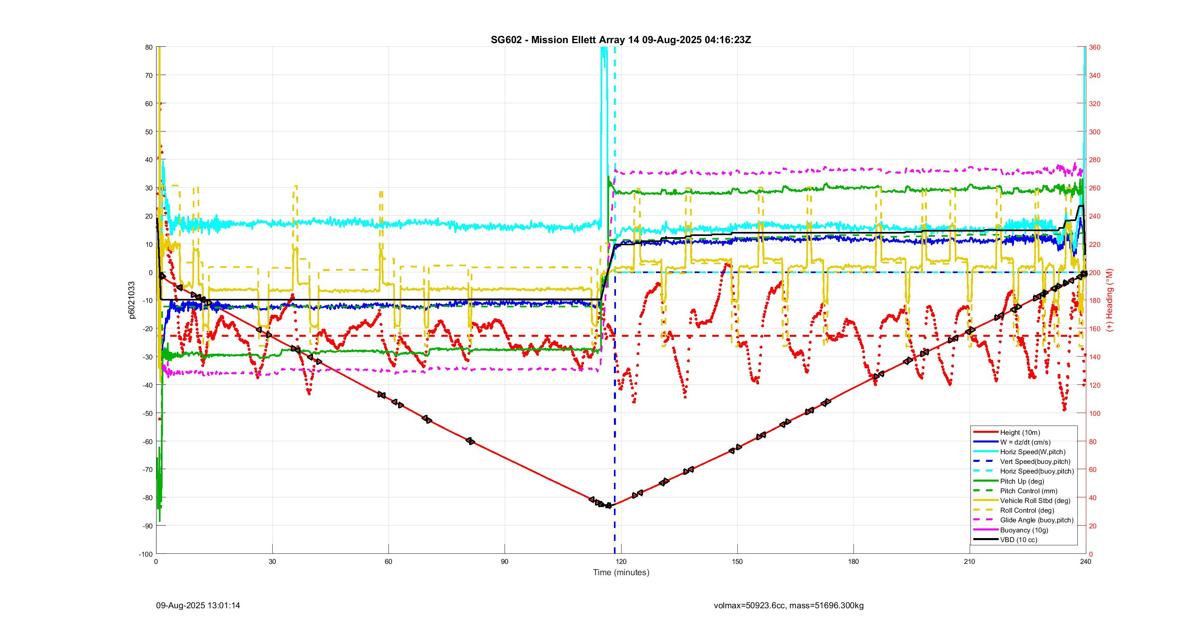The height and width of the screenshot is (622, 1200).
Task: Click the black line sample for VBD (10 cc)
Action: (984, 540)
